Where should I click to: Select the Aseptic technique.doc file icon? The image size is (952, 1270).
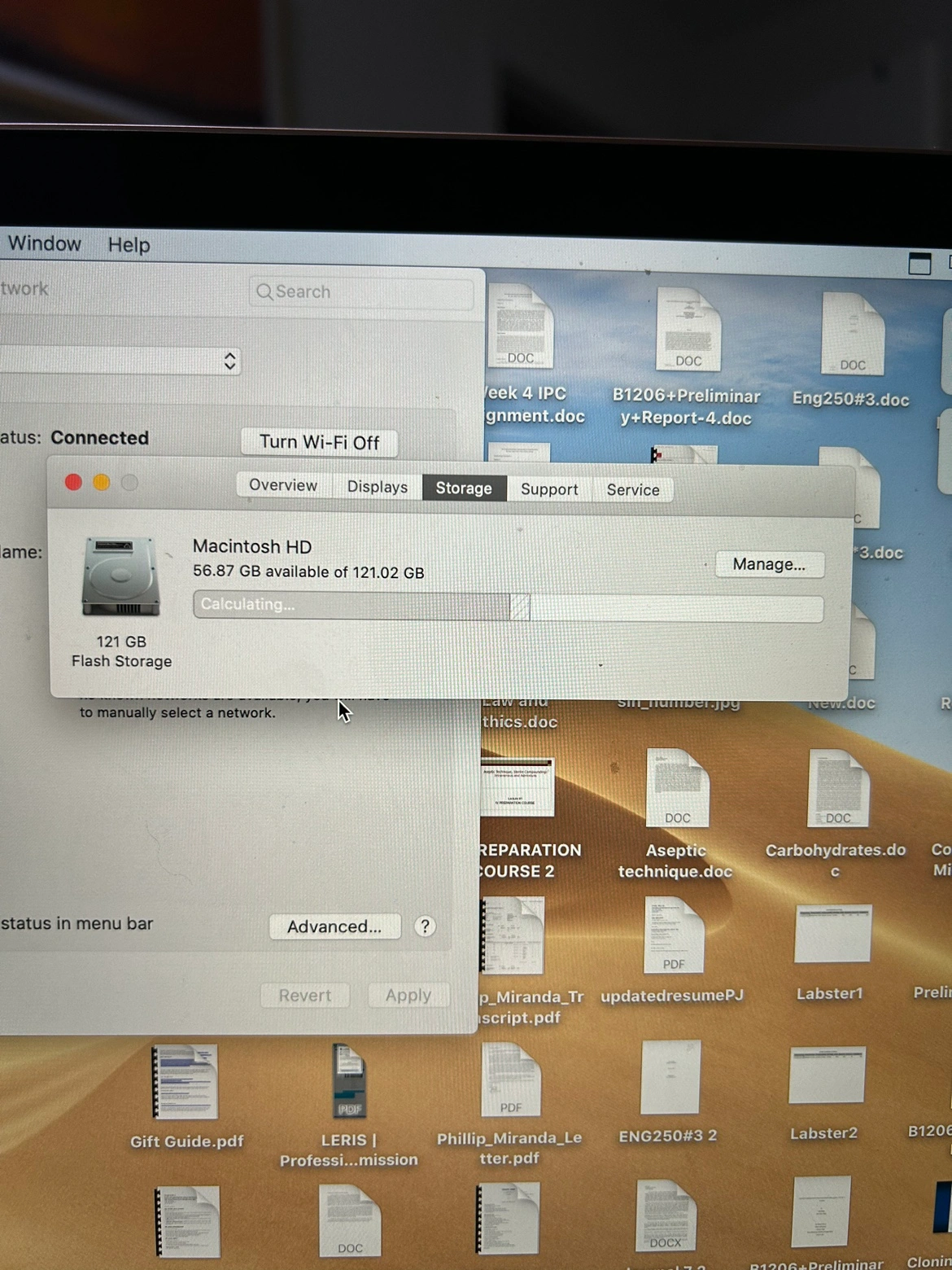pos(677,788)
